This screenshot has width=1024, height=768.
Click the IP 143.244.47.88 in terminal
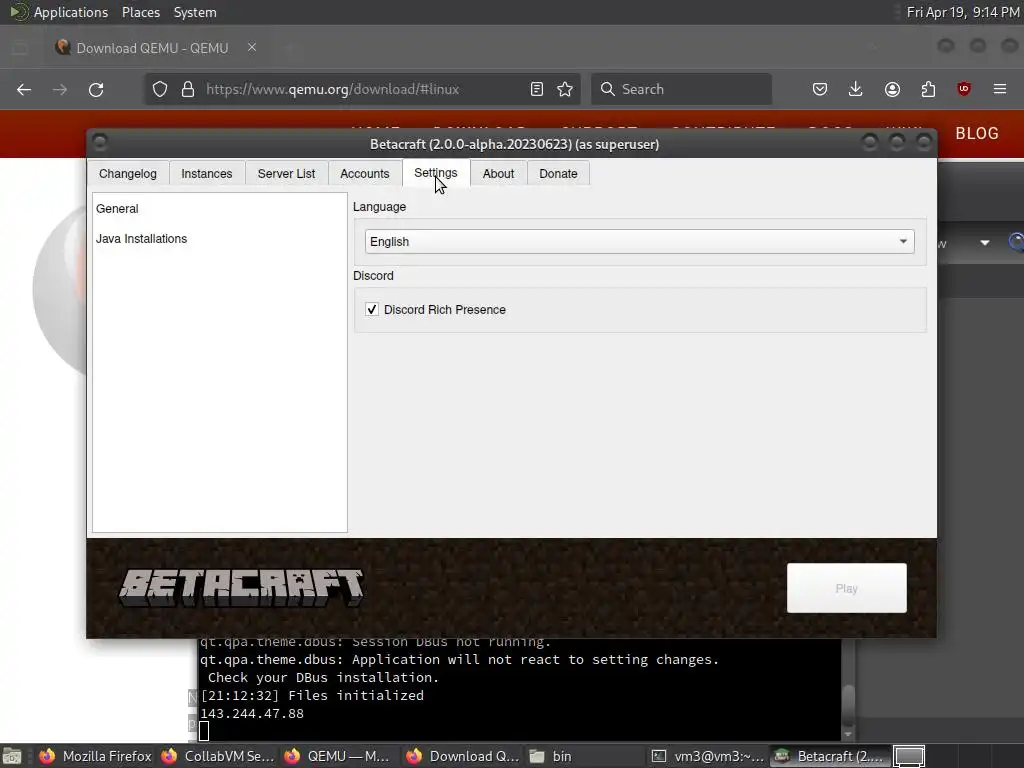point(252,714)
